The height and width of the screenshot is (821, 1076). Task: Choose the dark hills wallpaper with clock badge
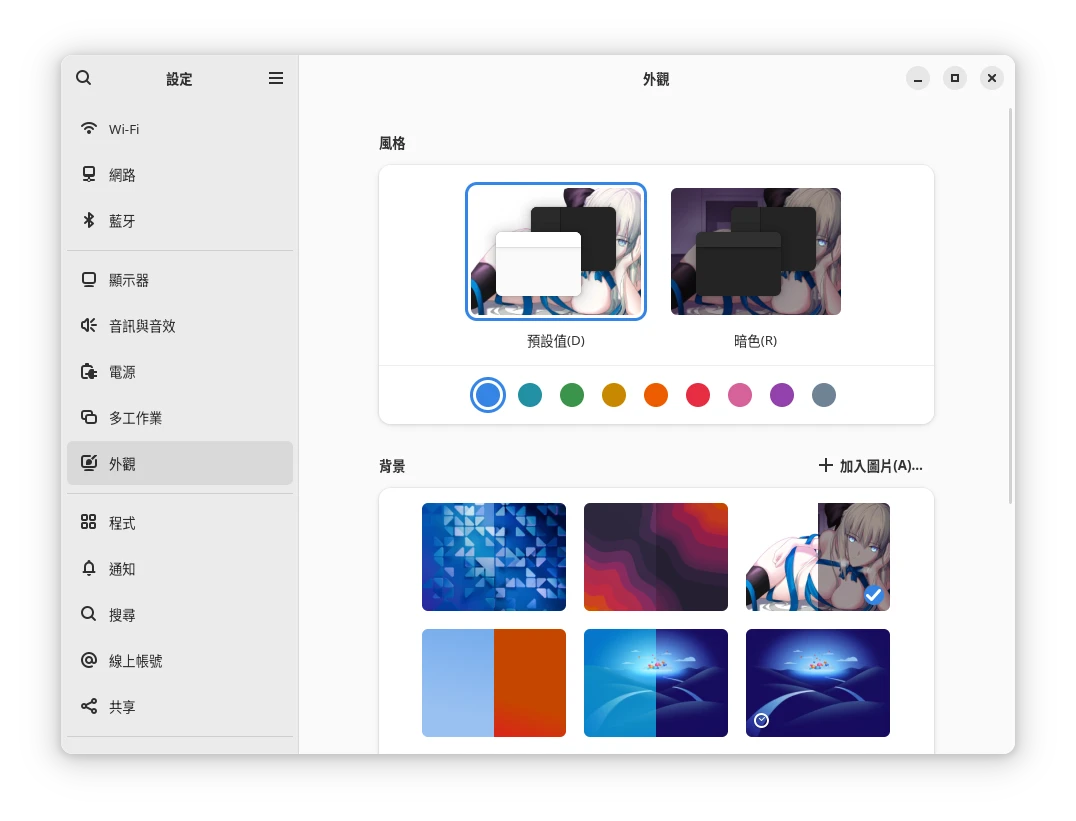818,683
